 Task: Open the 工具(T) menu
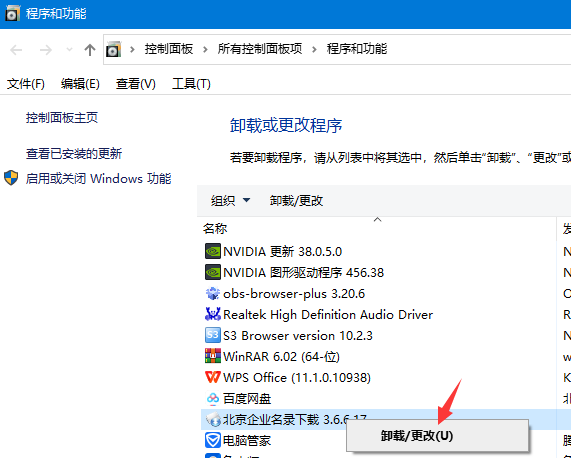pos(191,84)
